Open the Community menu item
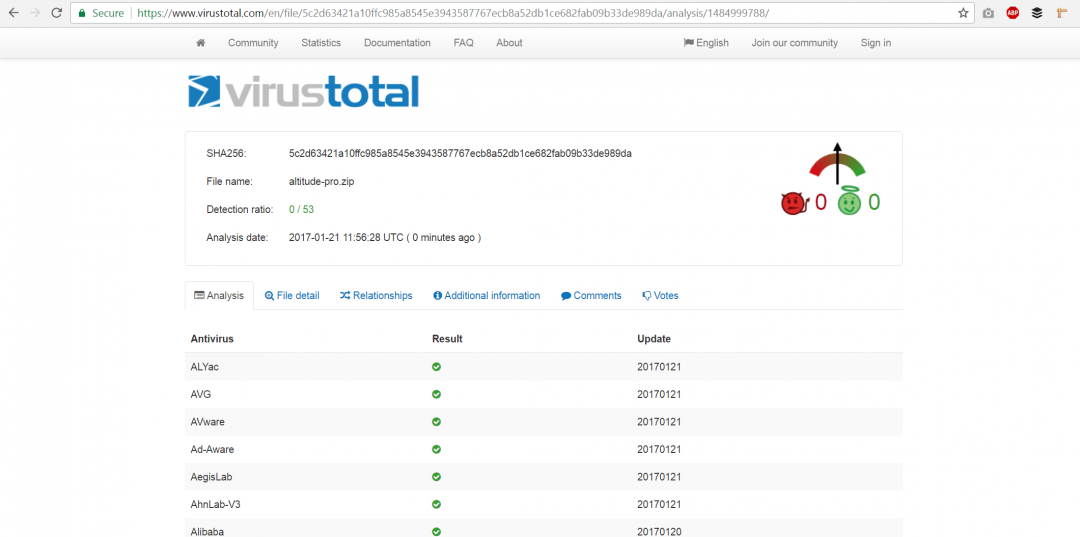 tap(253, 43)
